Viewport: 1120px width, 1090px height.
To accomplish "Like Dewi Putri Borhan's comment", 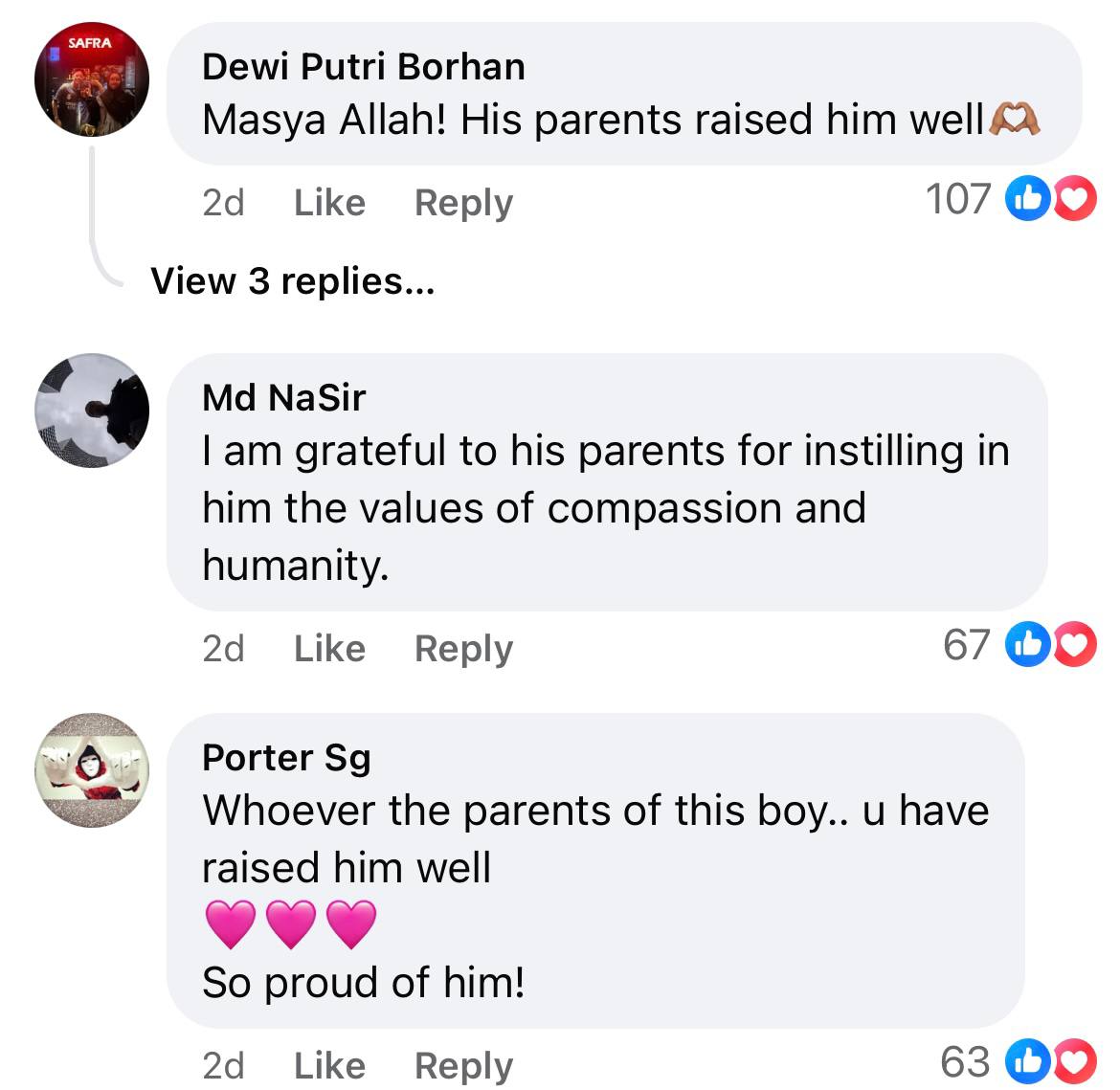I will point(329,202).
